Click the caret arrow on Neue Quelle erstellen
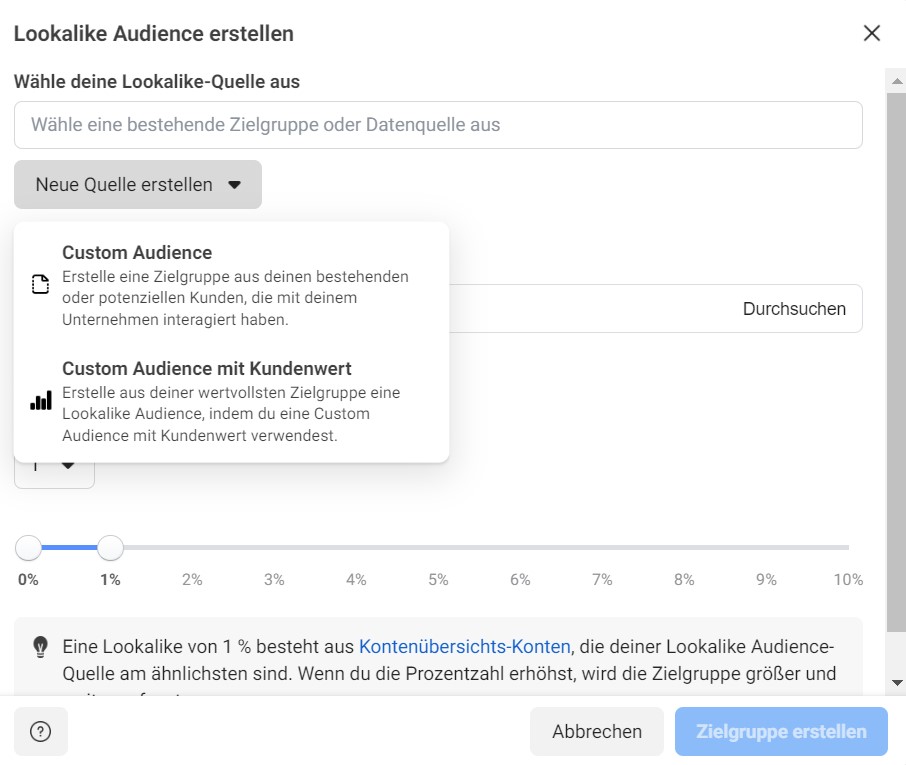The height and width of the screenshot is (765, 906). click(234, 184)
